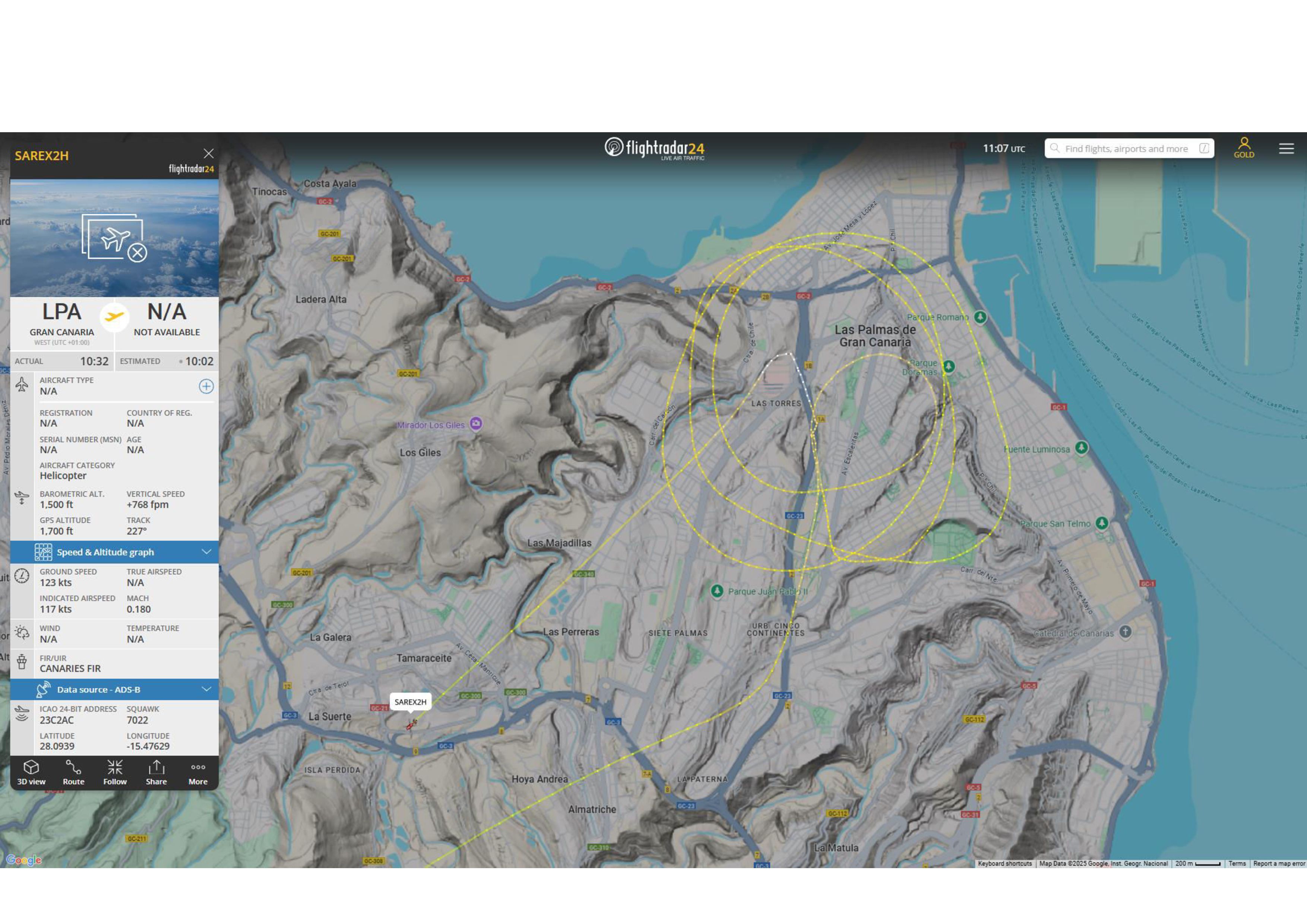
Task: Open the hamburger main menu
Action: pos(1286,149)
